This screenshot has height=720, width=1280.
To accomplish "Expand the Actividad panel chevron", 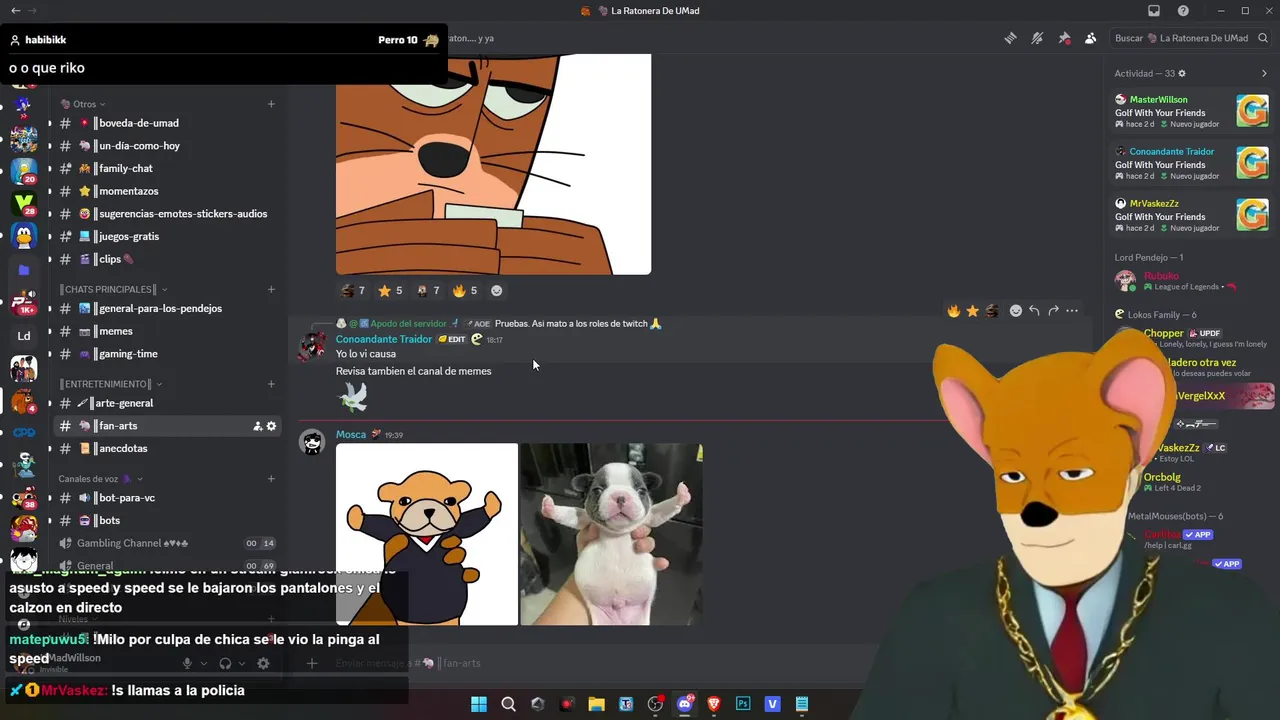I will tap(1264, 74).
